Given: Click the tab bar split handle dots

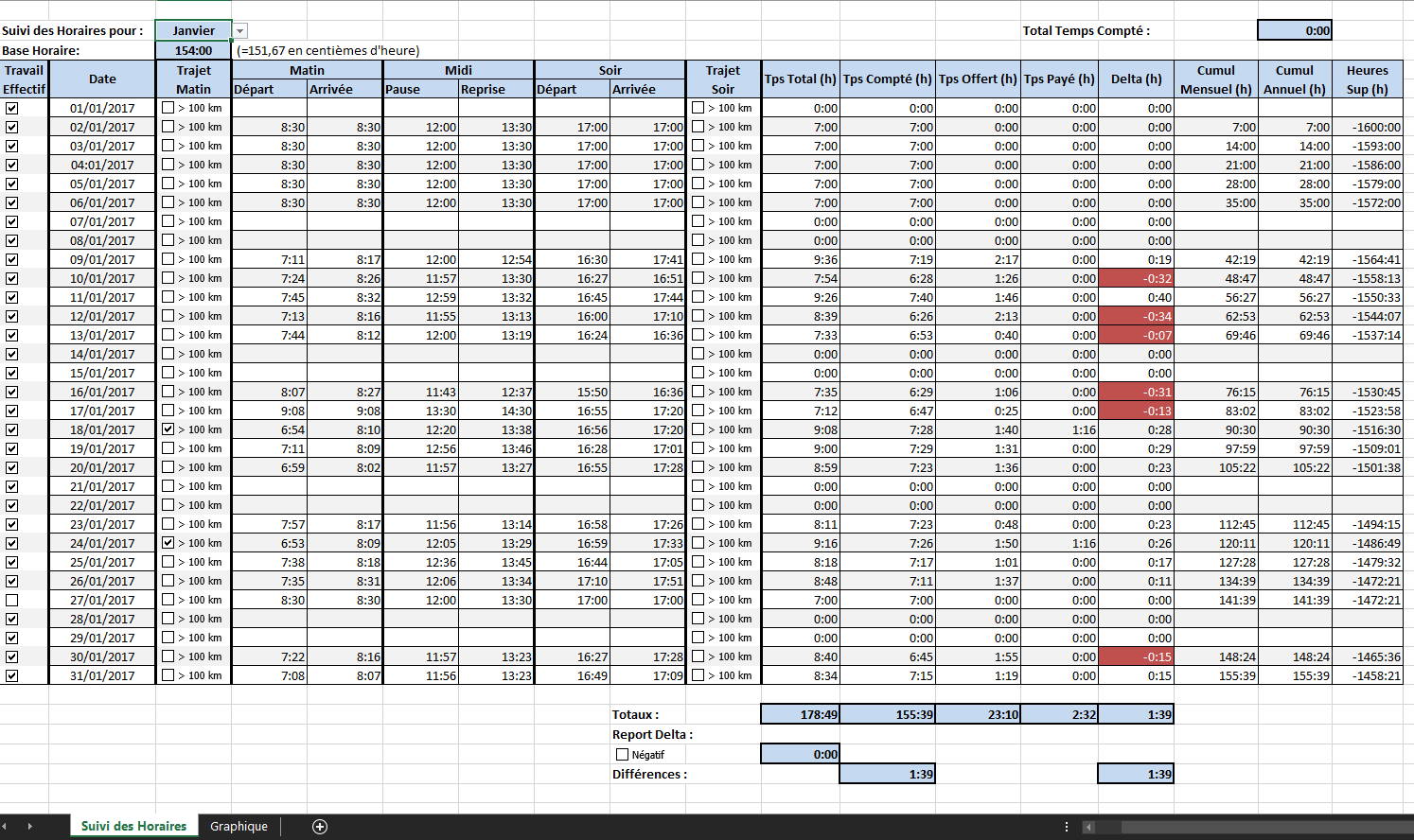Looking at the screenshot, I should coord(1068,827).
